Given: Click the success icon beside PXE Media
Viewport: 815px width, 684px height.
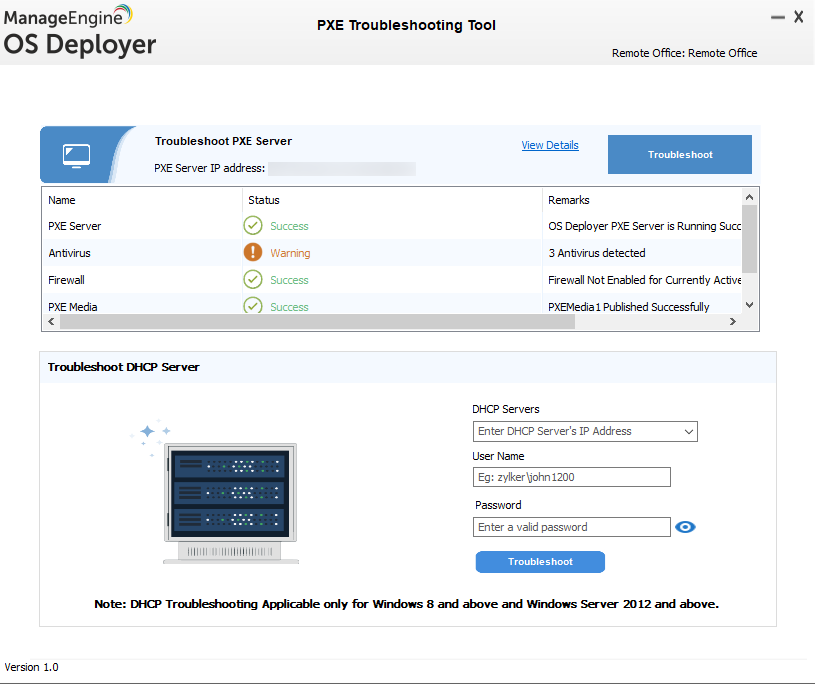Looking at the screenshot, I should 253,306.
